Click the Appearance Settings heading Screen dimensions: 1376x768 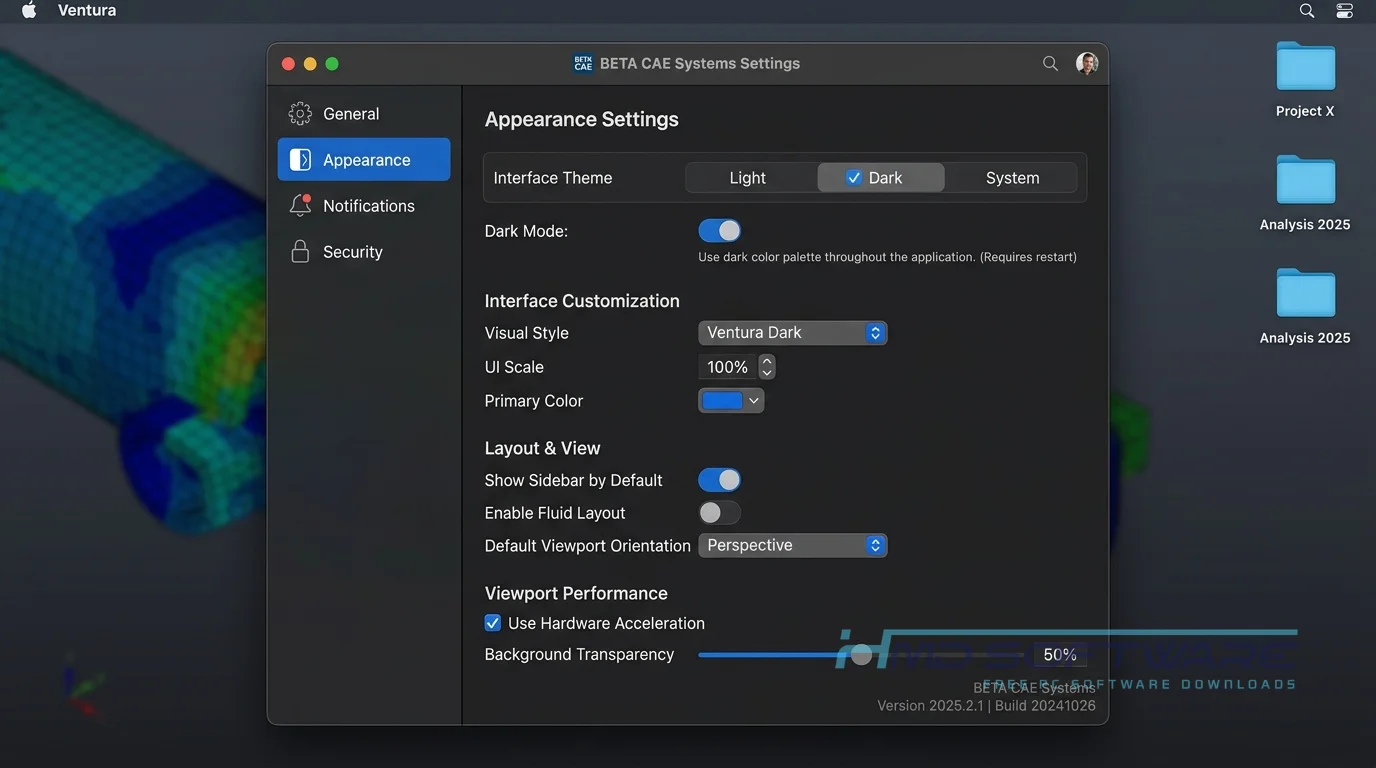[x=582, y=119]
